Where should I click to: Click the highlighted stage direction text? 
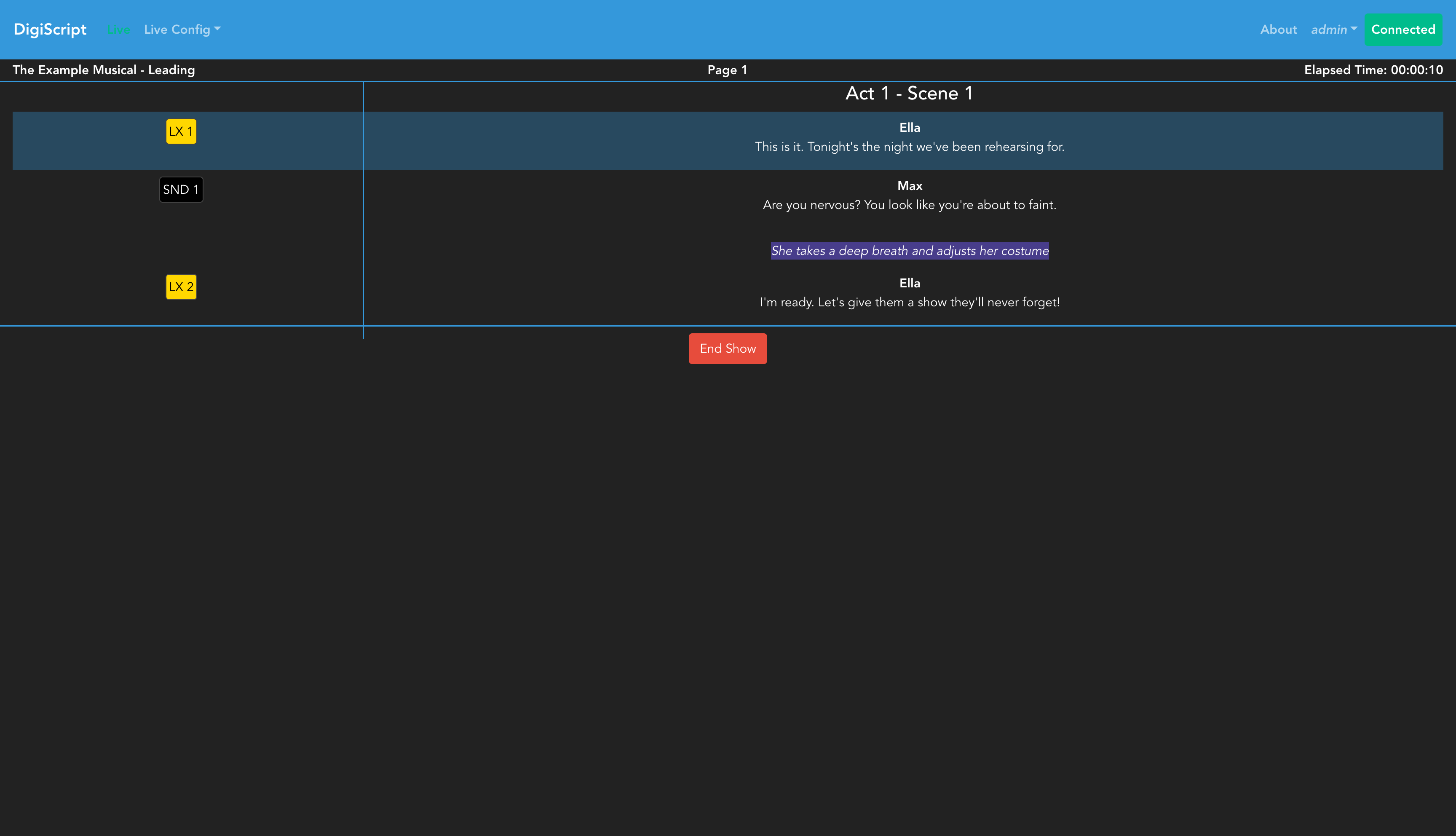(909, 251)
